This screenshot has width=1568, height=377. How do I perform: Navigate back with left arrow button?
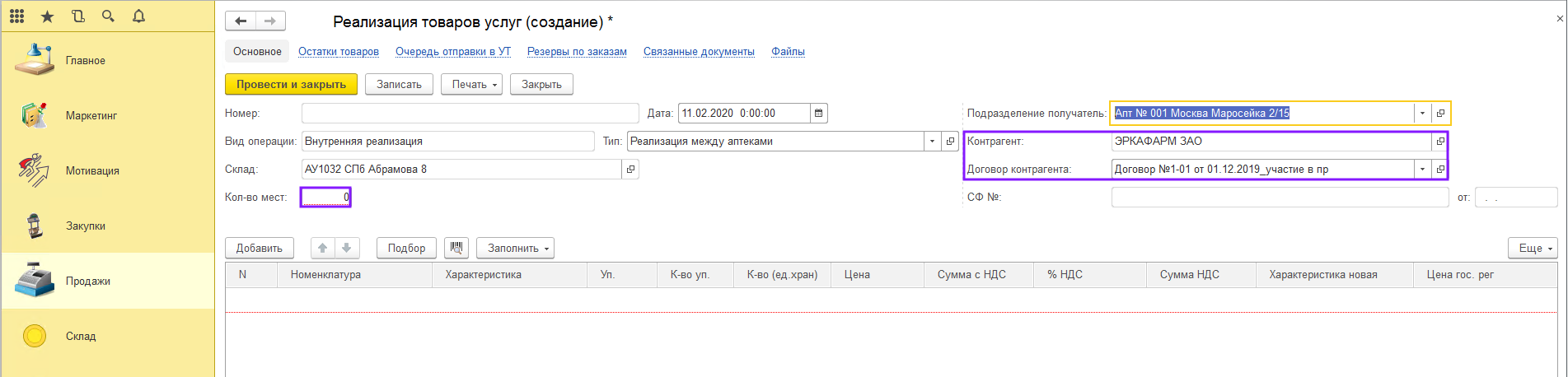click(241, 21)
